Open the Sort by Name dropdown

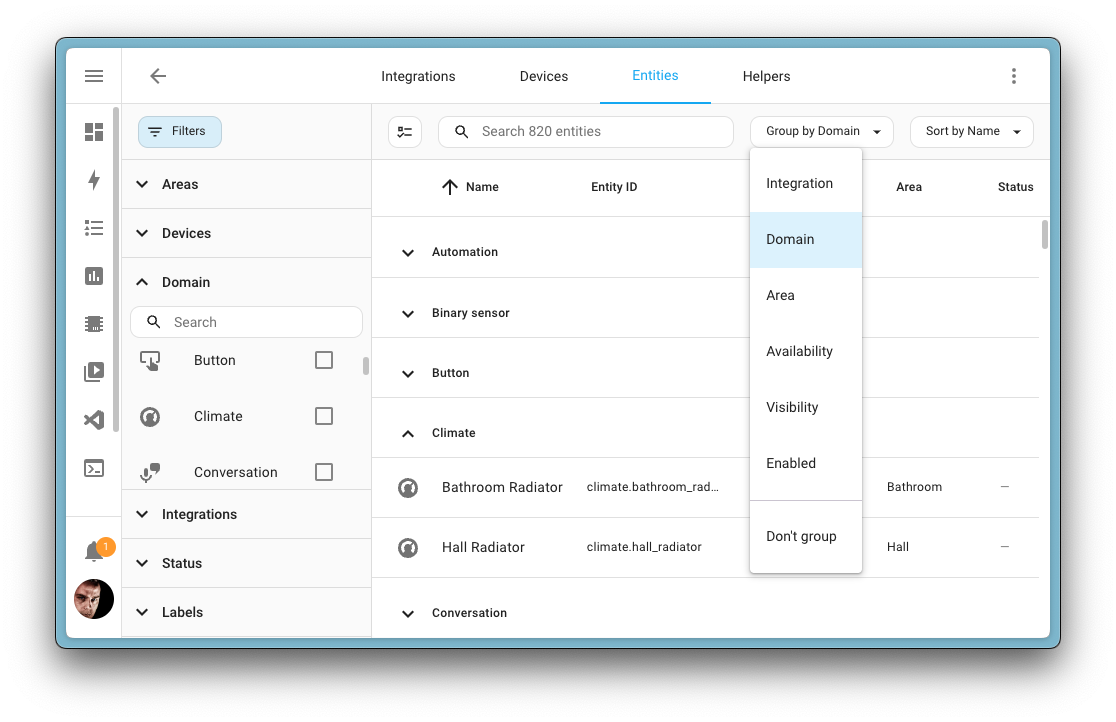971,131
